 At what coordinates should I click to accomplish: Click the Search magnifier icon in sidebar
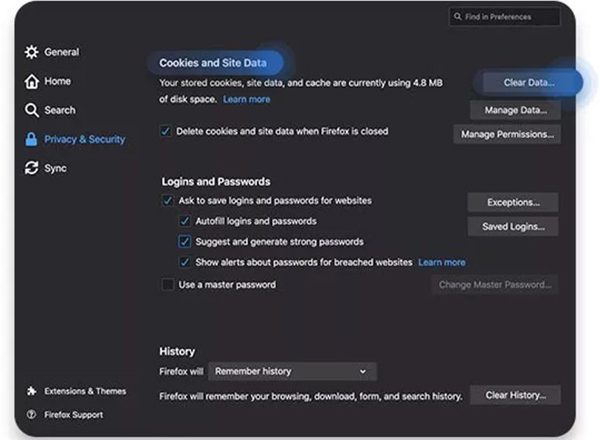point(31,110)
